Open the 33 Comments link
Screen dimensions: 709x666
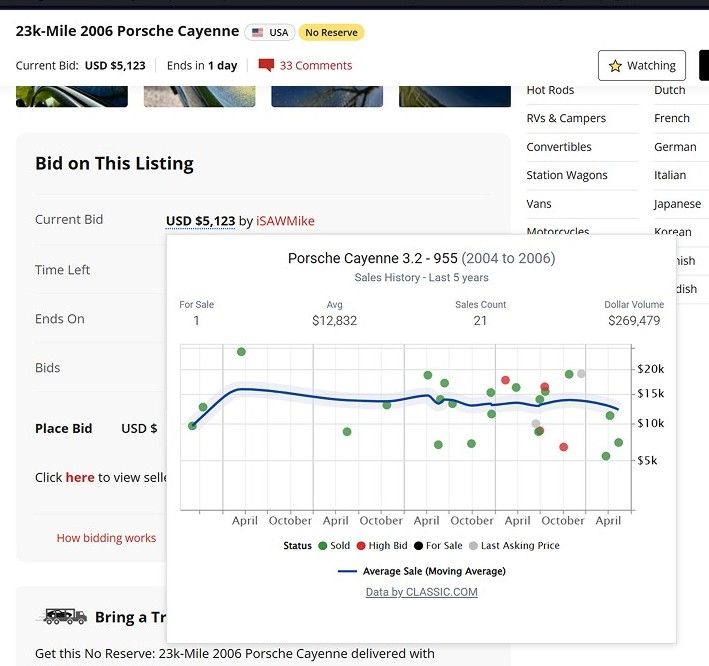click(316, 66)
